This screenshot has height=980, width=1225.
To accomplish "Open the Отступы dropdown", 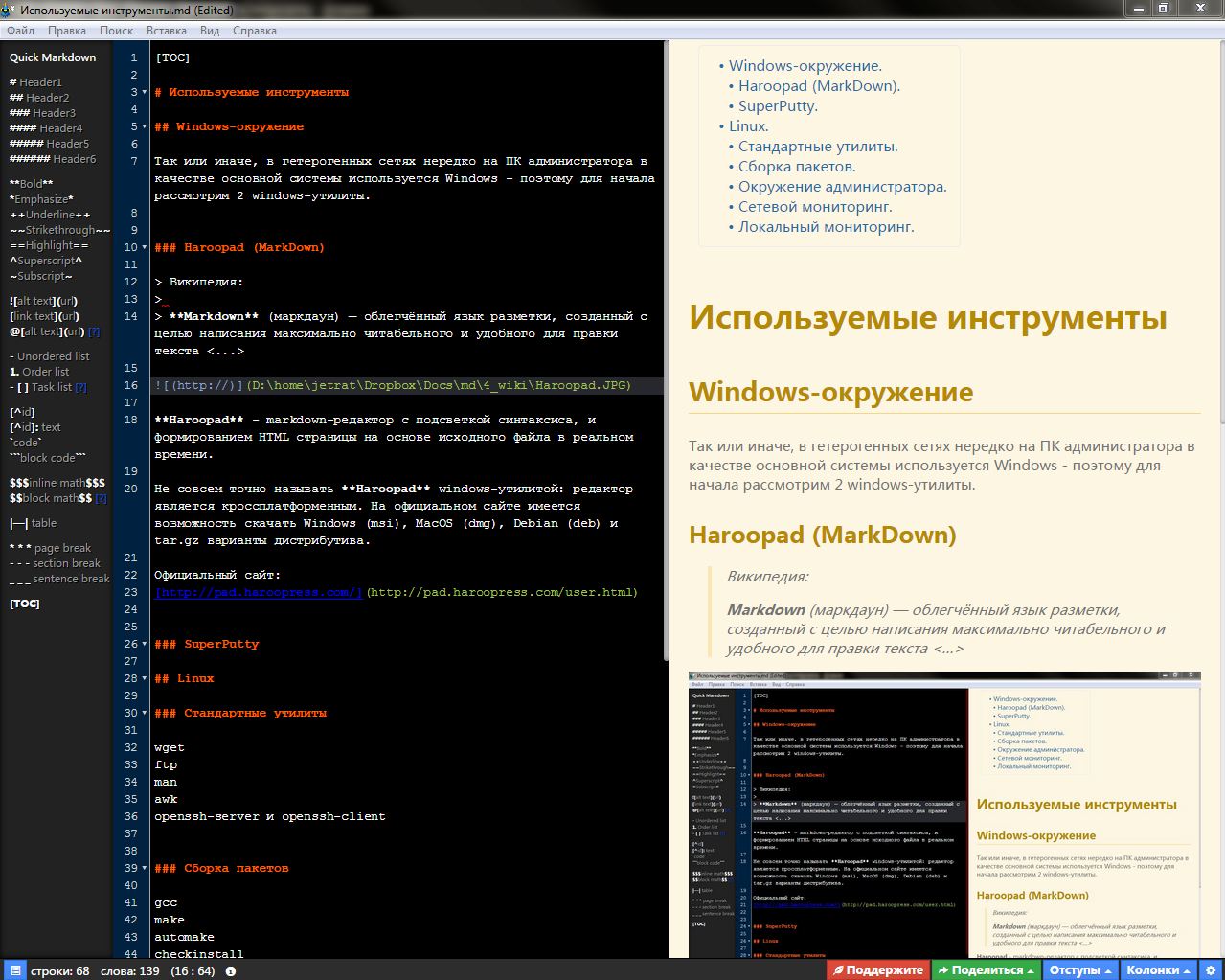I will tap(1079, 969).
